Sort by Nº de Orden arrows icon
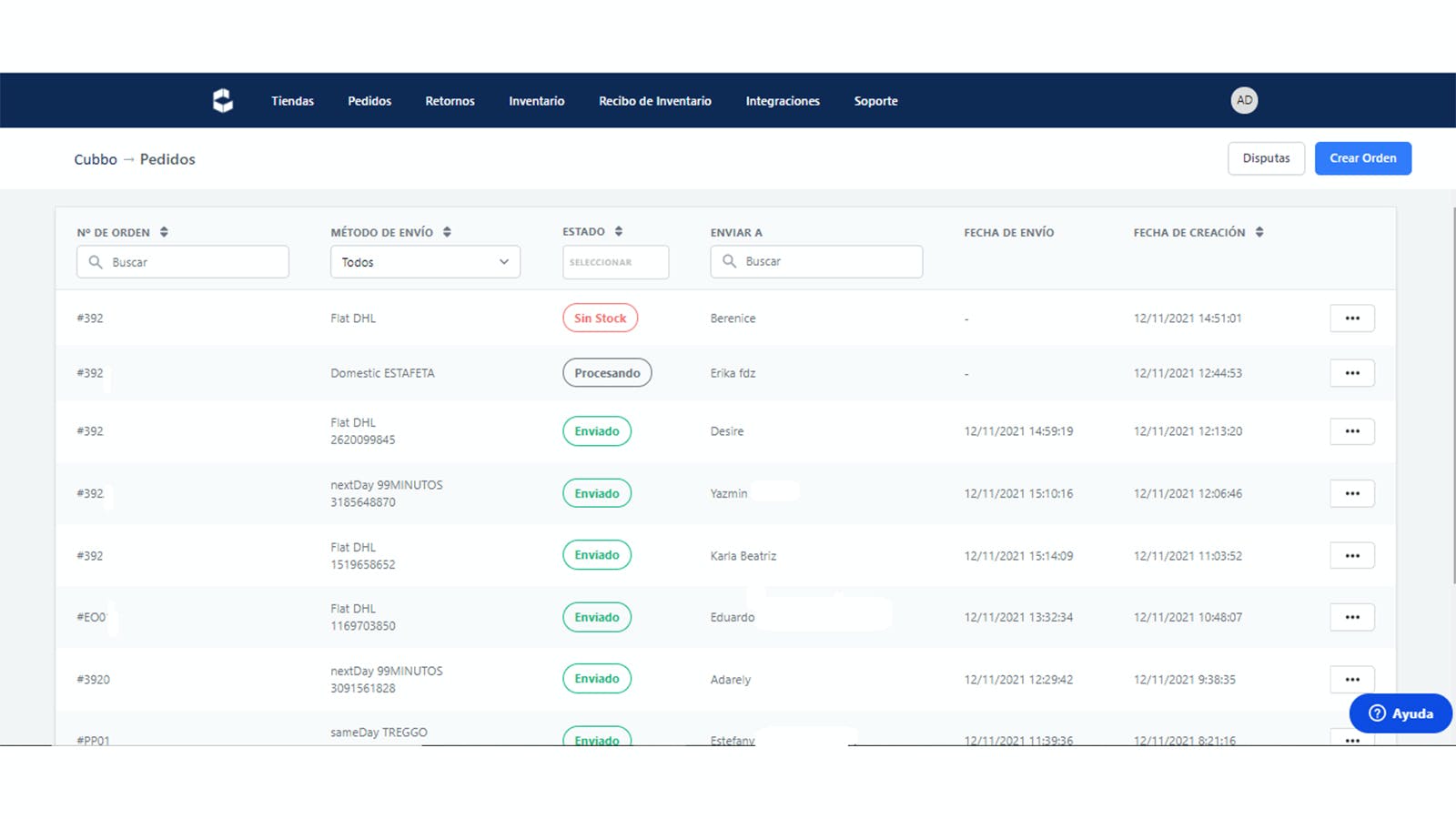This screenshot has width=1456, height=819. tap(164, 232)
